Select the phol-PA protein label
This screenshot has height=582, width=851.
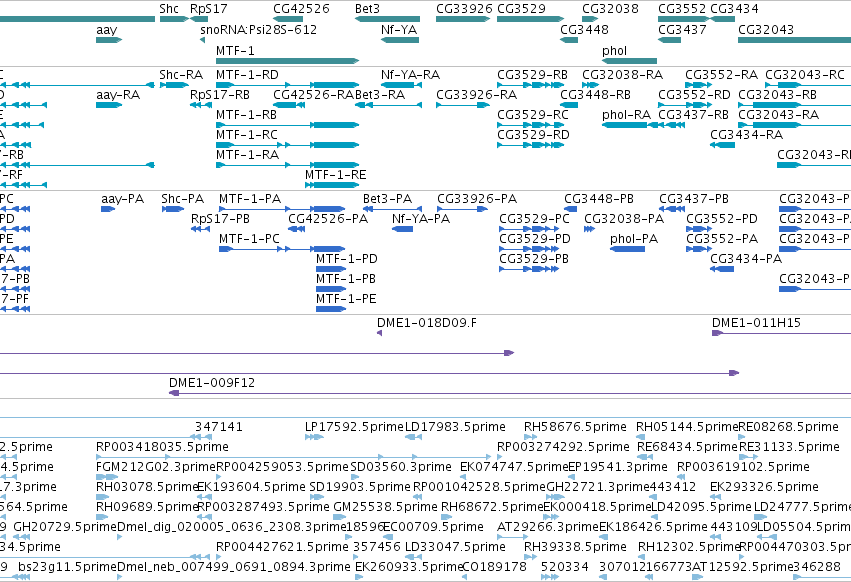click(x=634, y=238)
